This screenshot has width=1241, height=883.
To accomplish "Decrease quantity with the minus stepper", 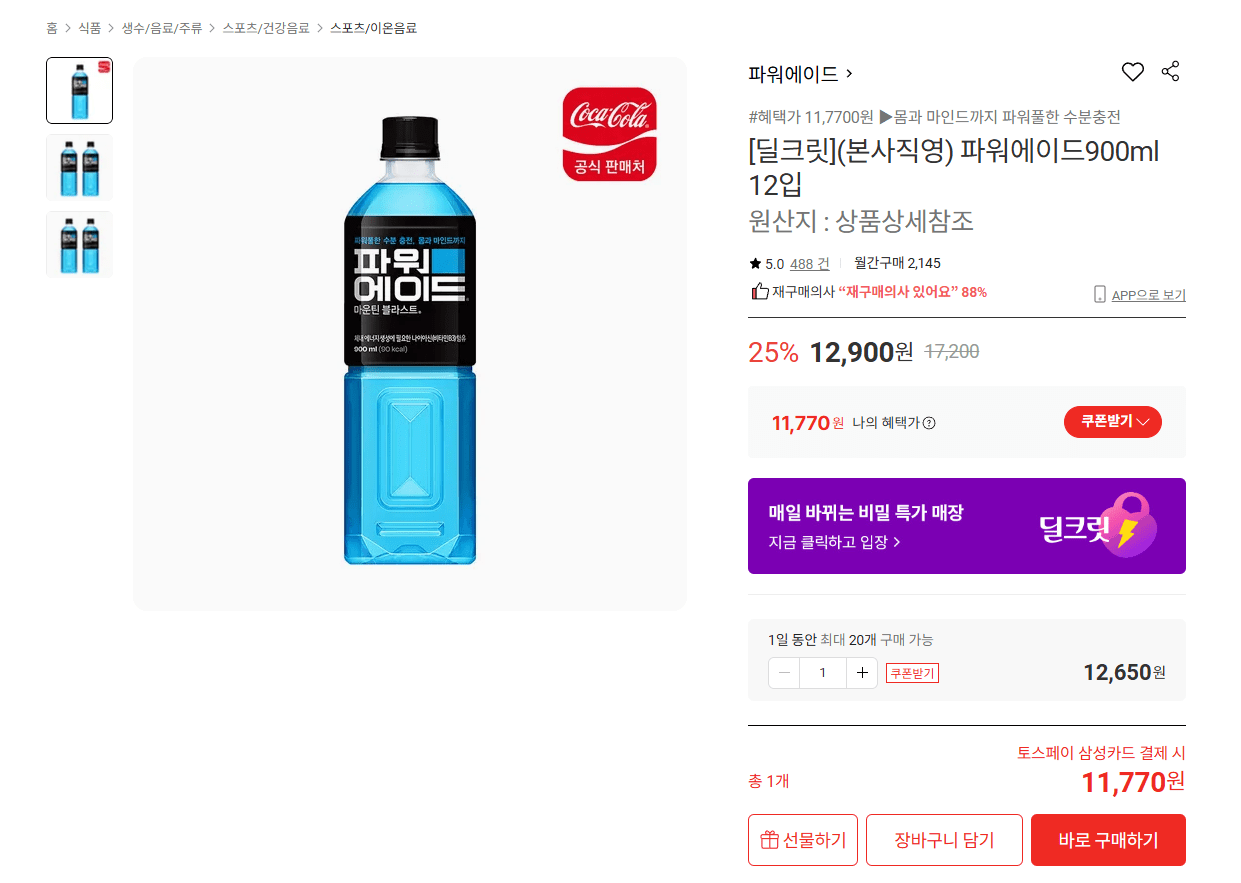I will [x=783, y=673].
